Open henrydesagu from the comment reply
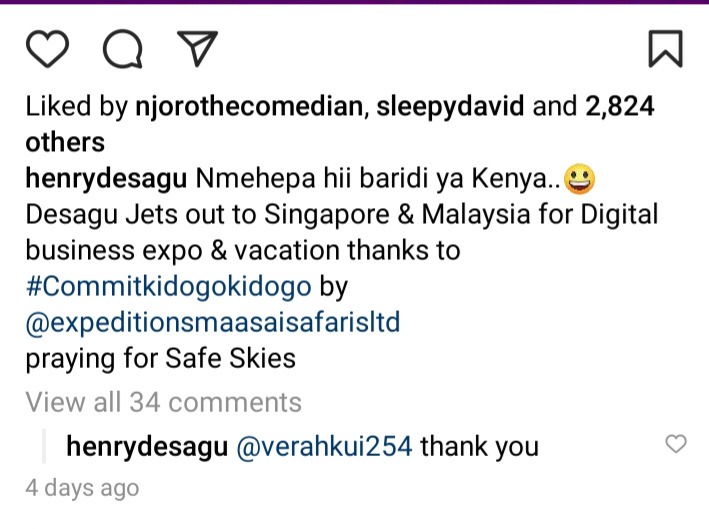This screenshot has width=709, height=529. tap(147, 447)
